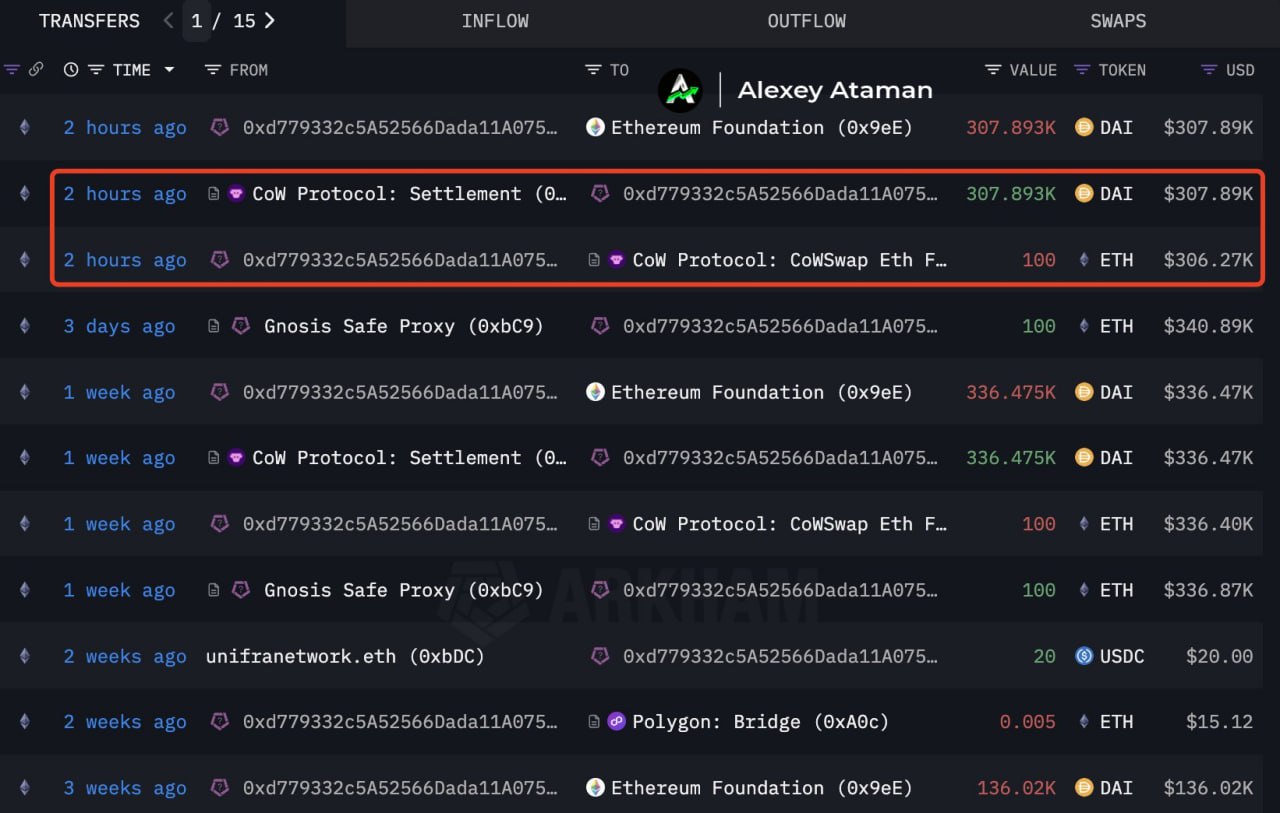
Task: Open the FROM column filter
Action: coord(249,70)
